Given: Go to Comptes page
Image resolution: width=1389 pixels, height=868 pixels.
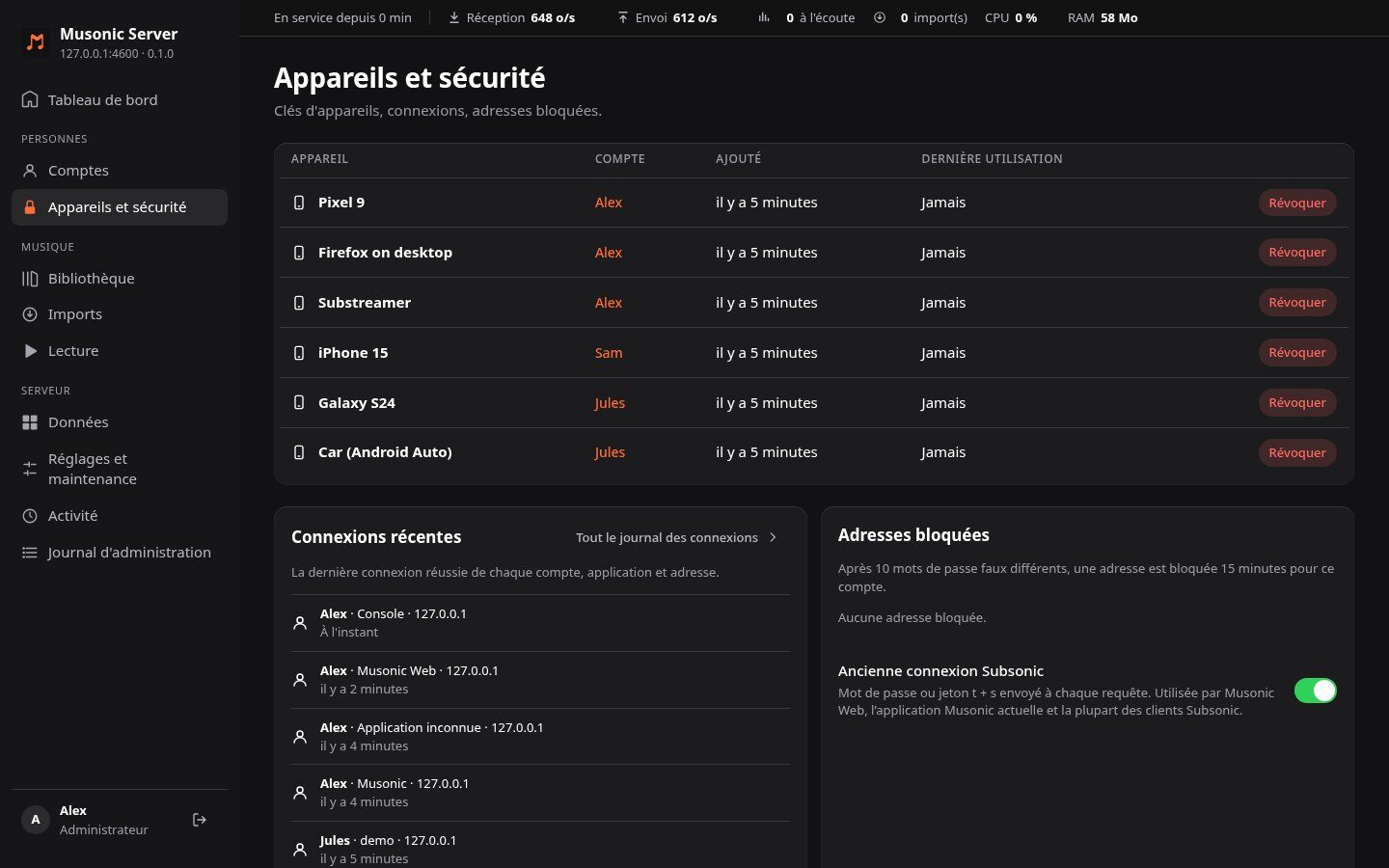Looking at the screenshot, I should click(120, 171).
